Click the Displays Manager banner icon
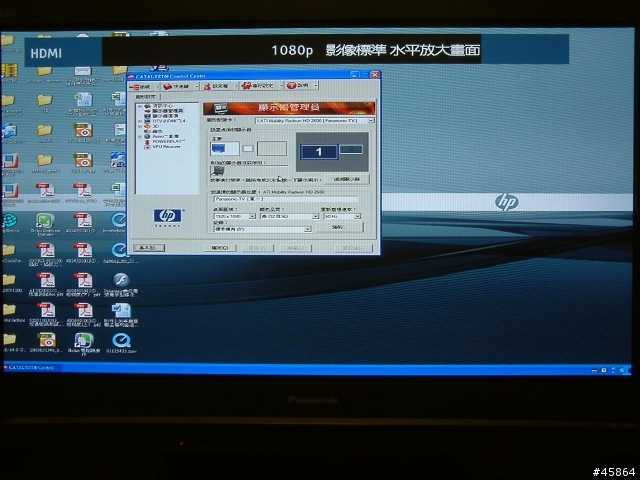This screenshot has height=480, width=640. click(221, 108)
